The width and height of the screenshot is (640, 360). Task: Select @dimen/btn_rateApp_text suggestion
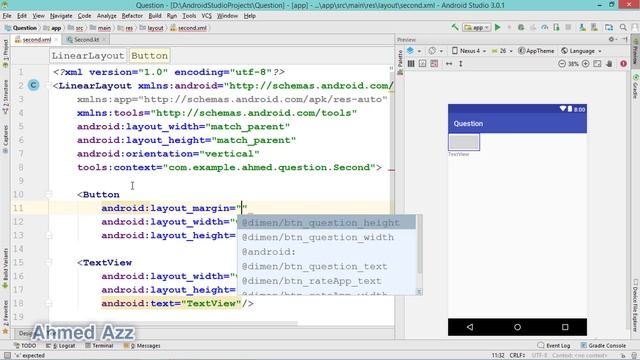(327, 281)
